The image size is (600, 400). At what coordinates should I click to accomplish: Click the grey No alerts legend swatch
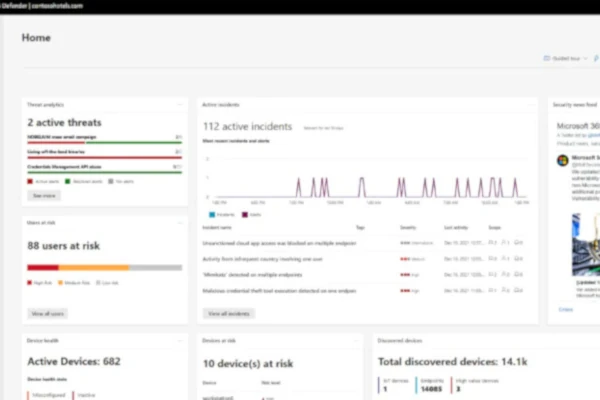pyautogui.click(x=111, y=181)
